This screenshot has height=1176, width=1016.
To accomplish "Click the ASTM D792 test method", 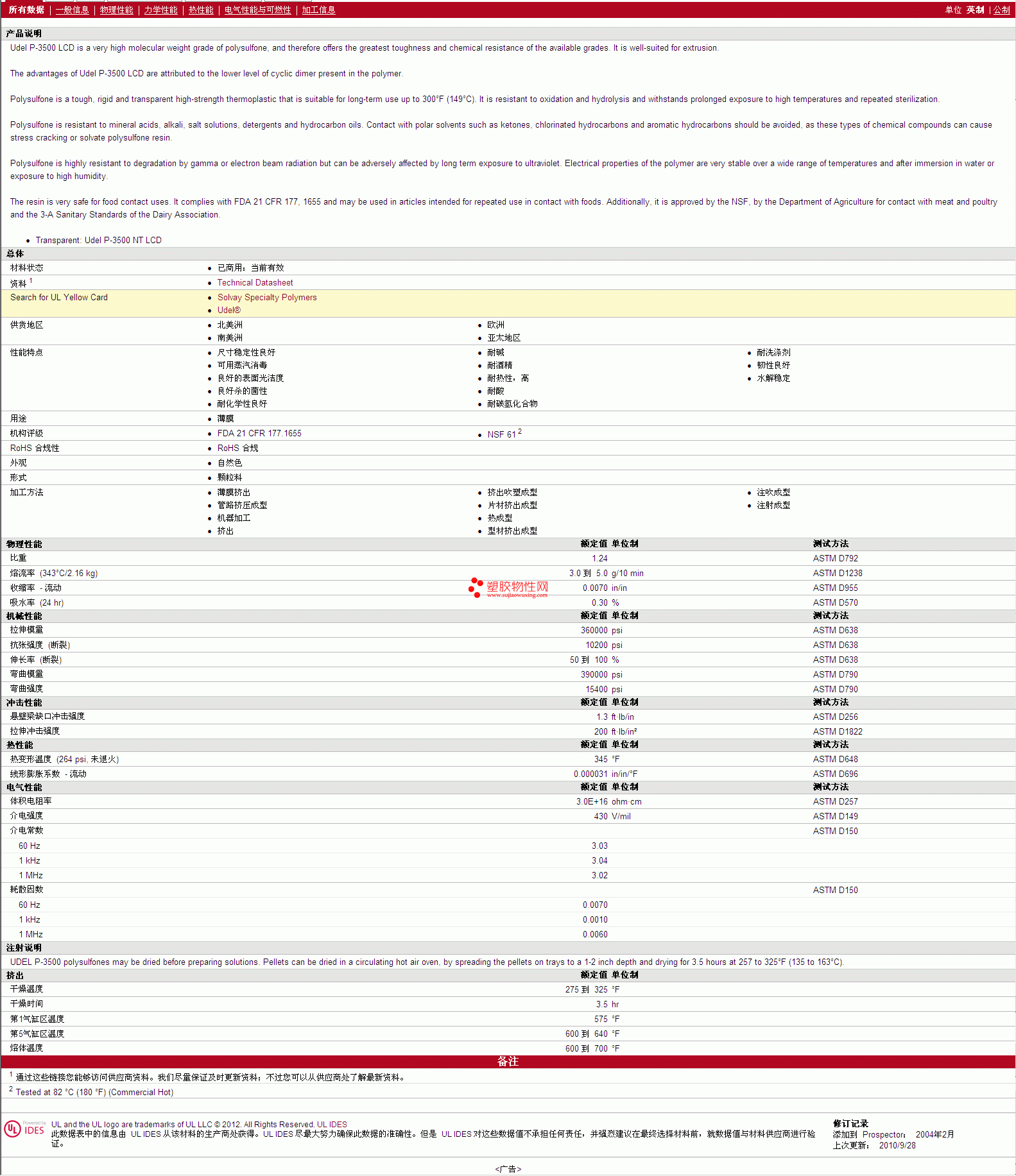I will coord(835,559).
